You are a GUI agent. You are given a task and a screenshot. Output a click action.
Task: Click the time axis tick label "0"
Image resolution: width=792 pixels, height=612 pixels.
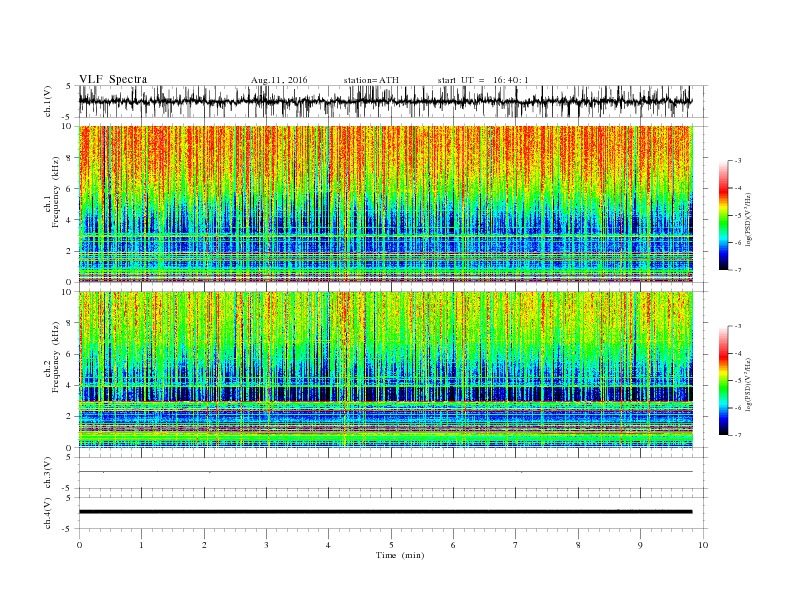coord(79,545)
